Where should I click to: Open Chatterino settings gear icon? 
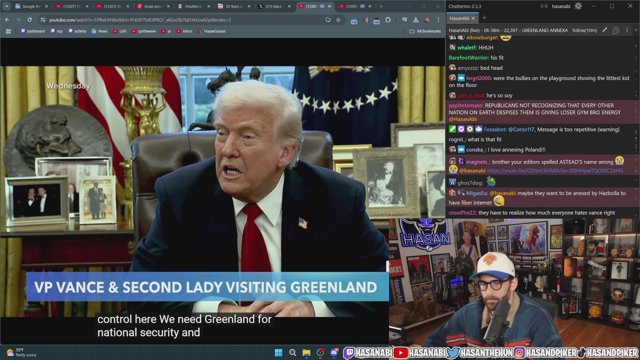(x=578, y=6)
